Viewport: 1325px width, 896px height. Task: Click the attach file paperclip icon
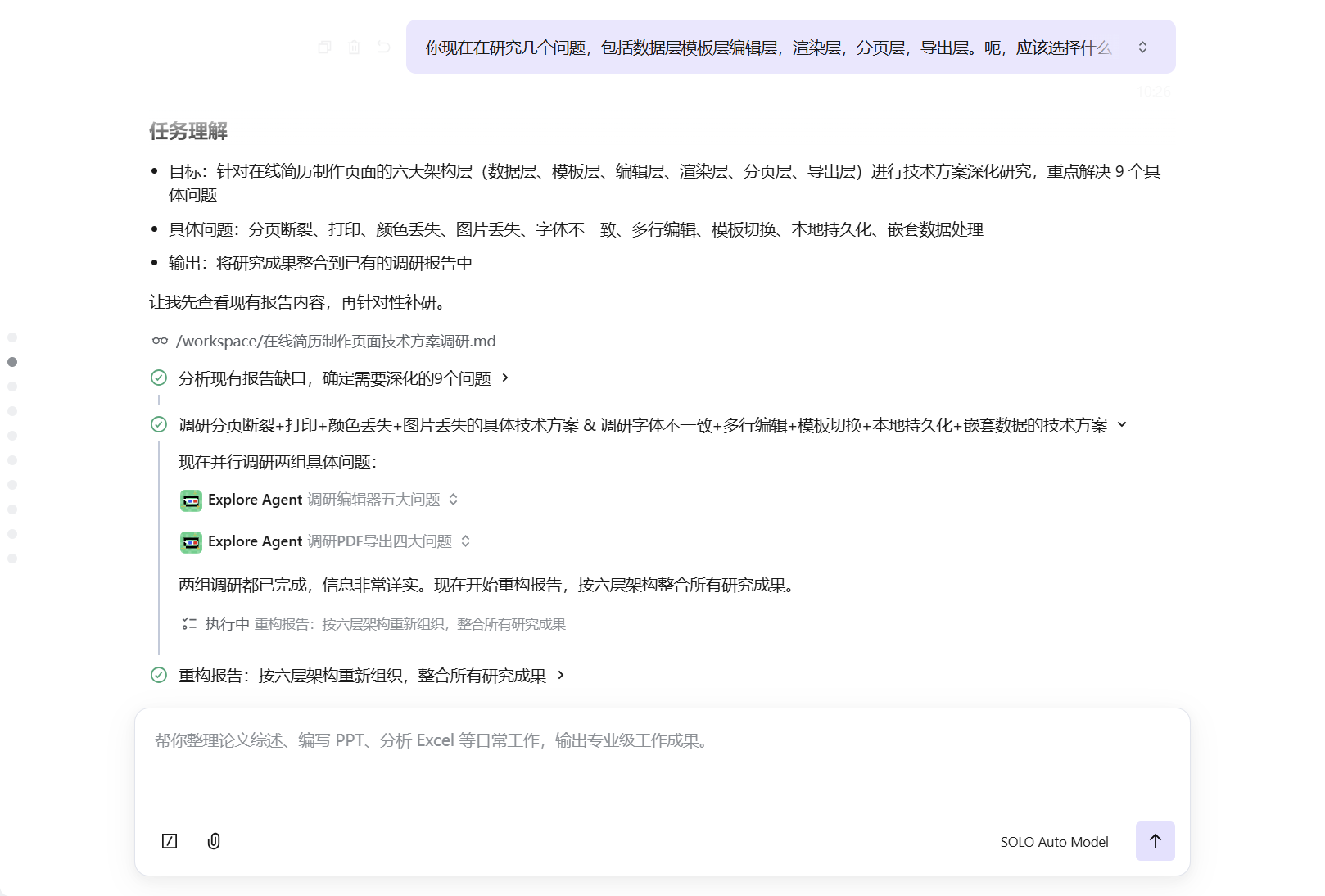[x=214, y=841]
